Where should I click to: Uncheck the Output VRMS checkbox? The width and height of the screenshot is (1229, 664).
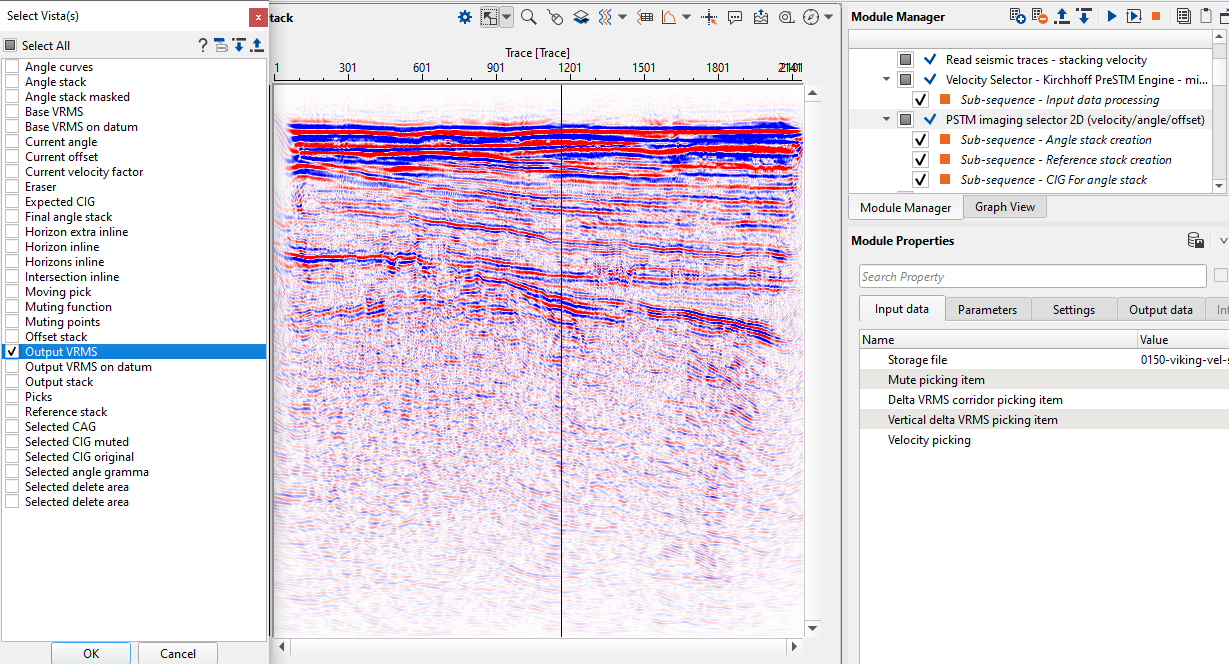[12, 352]
